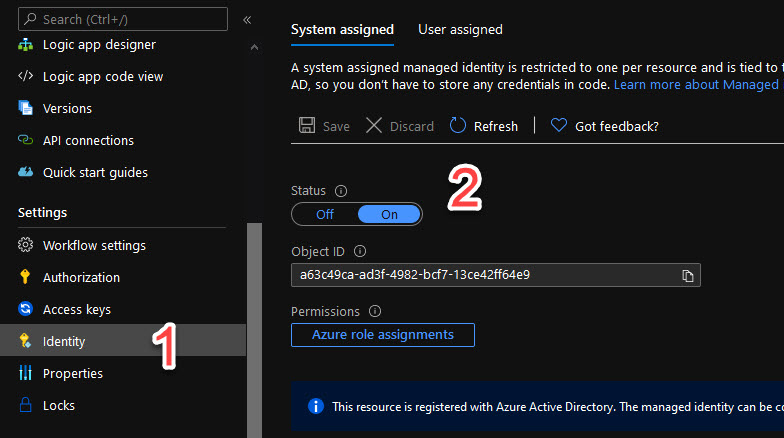Click the Permissions info icon

375,311
